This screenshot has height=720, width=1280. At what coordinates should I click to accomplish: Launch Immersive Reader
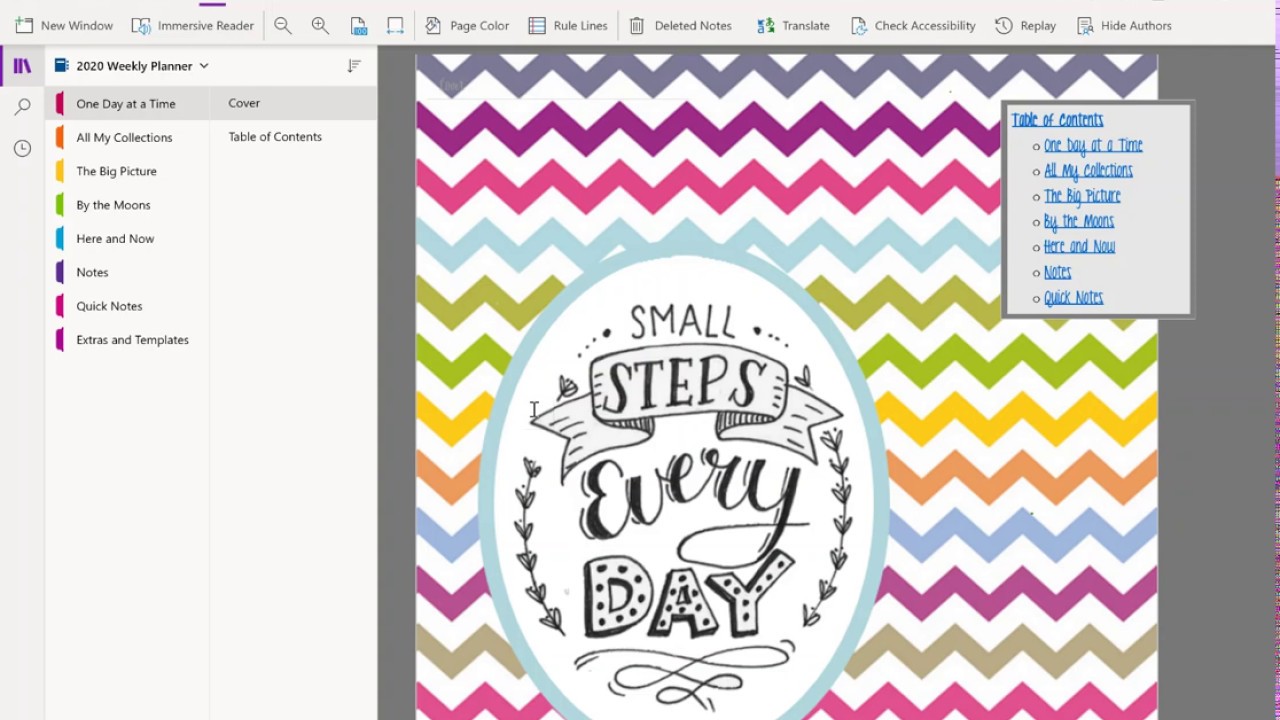(x=193, y=25)
